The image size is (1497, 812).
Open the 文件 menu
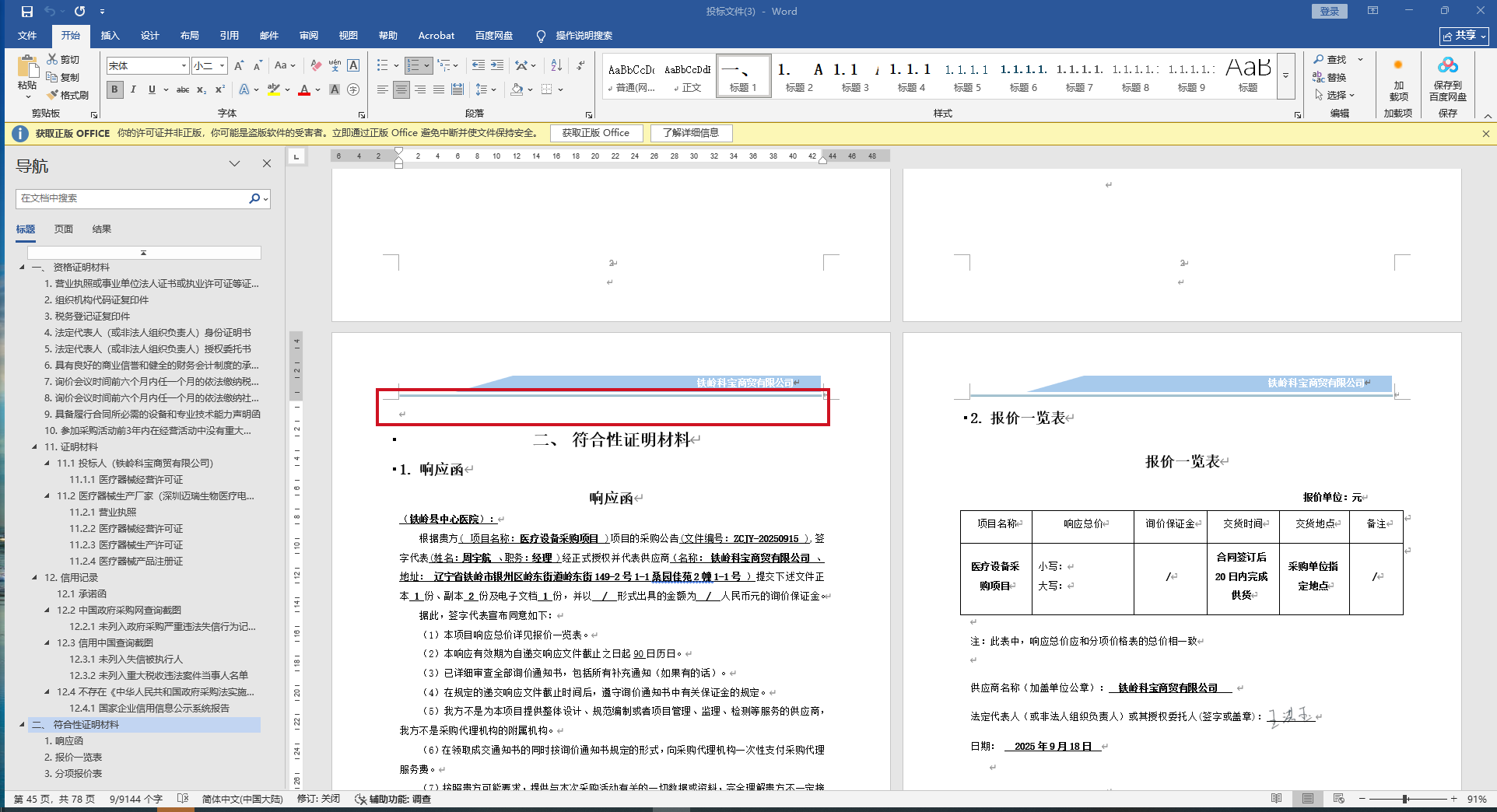(27, 36)
